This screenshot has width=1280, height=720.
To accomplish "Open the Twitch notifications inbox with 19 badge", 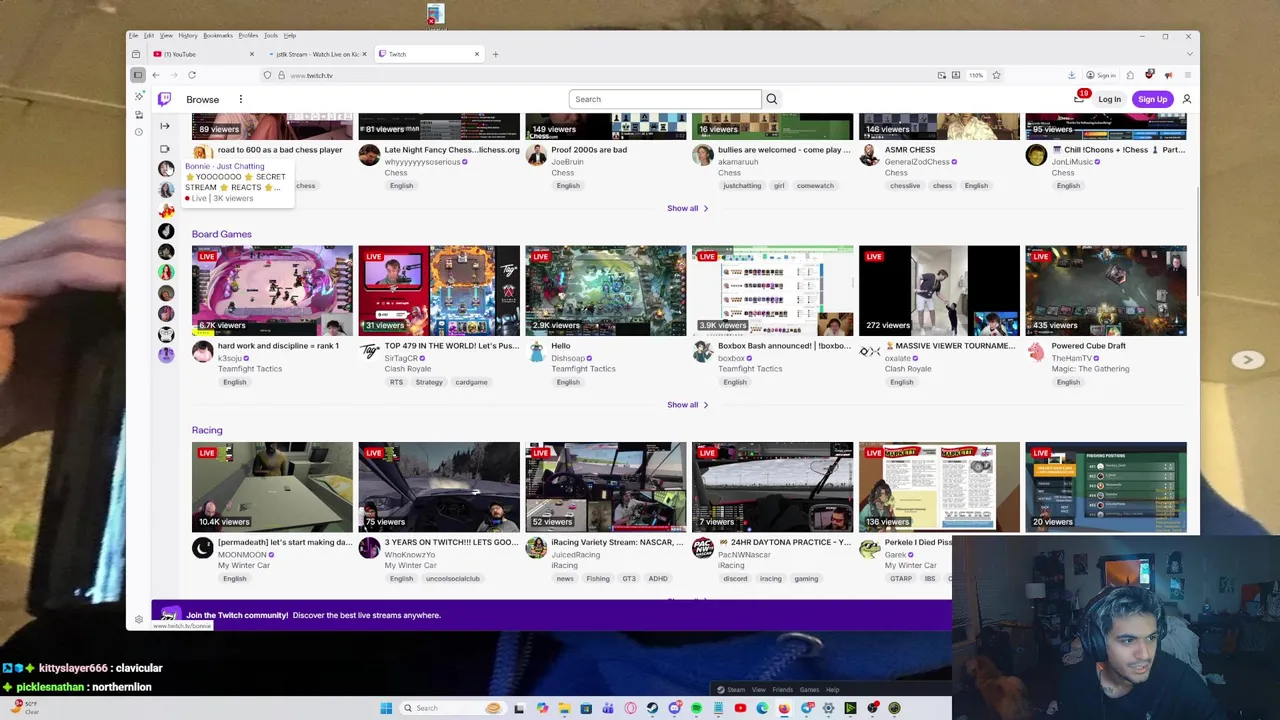I will [x=1079, y=98].
